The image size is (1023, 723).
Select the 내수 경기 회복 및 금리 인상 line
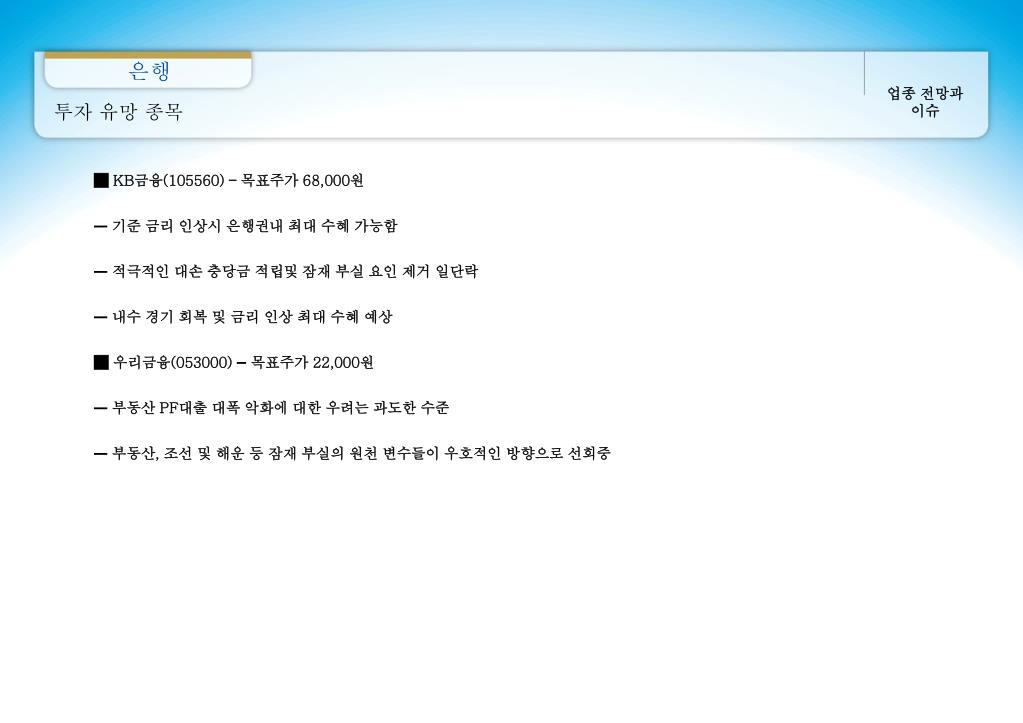pos(243,317)
